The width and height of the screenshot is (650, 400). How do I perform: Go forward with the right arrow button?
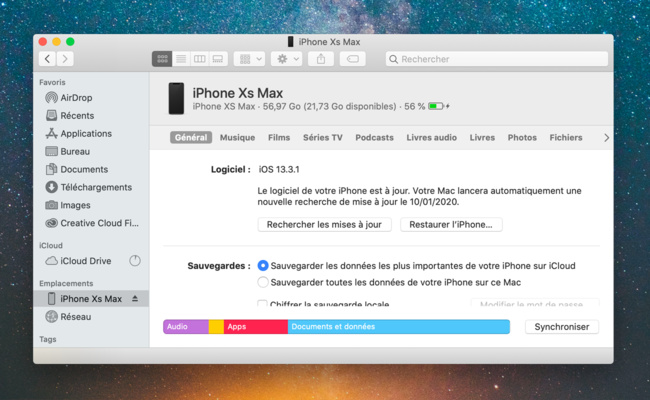(65, 59)
